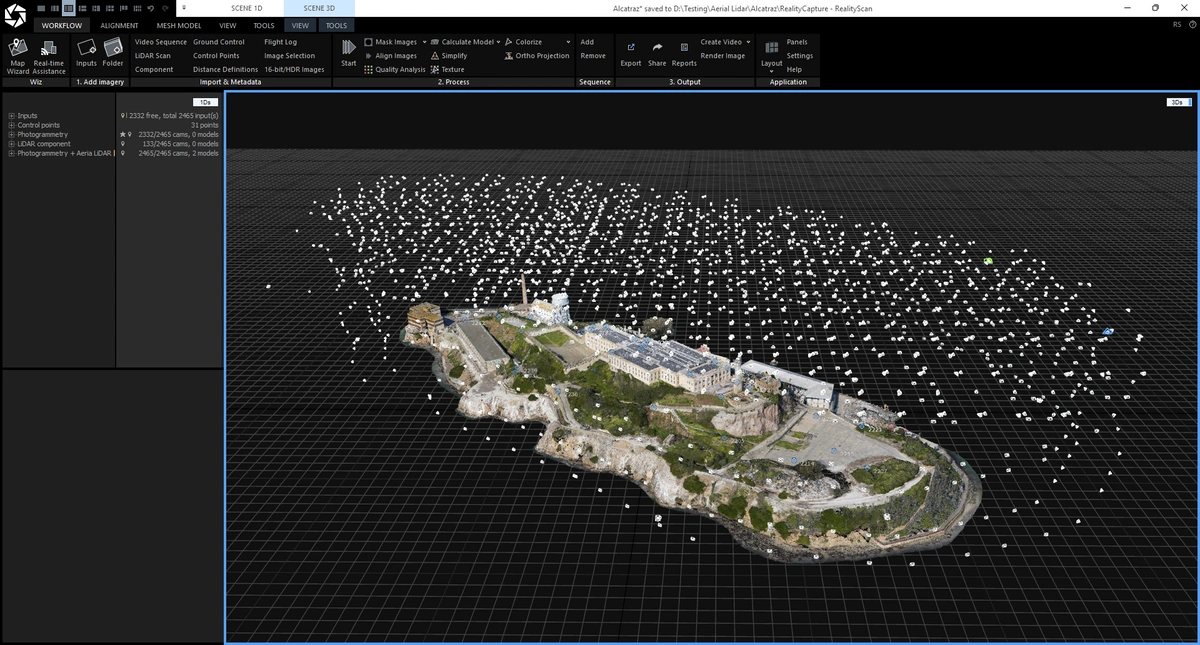Select the Mask Images tool
This screenshot has height=645, width=1200.
[390, 42]
